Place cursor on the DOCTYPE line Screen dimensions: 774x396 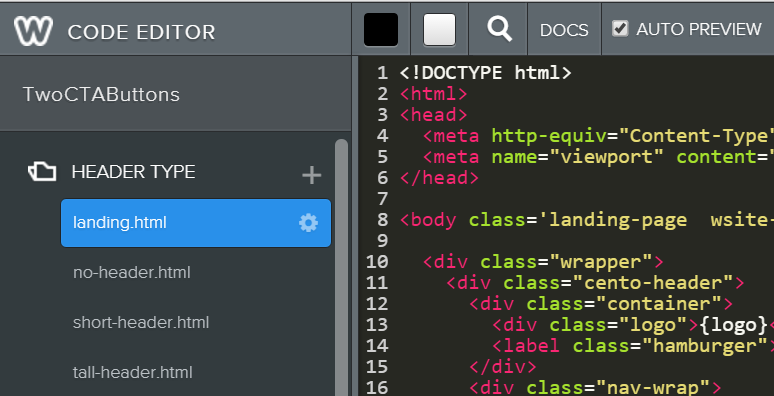coord(486,73)
